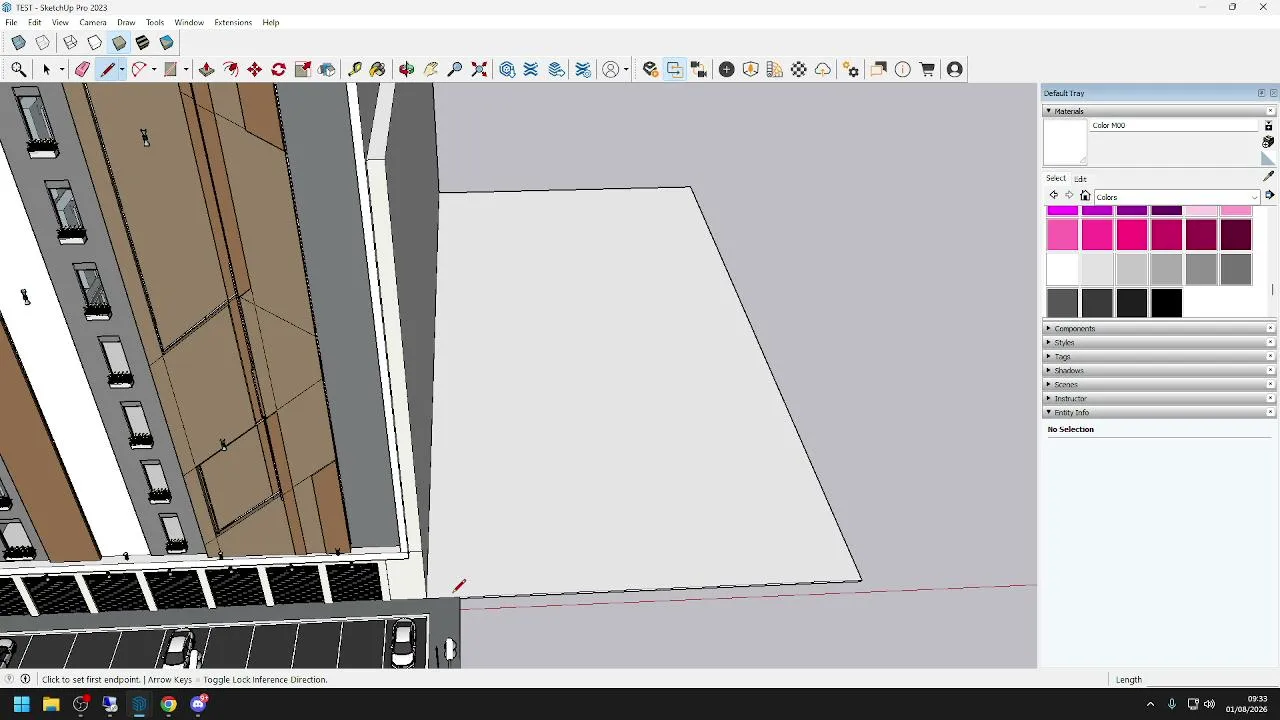This screenshot has width=1280, height=720.
Task: Open the Extensions menu
Action: (233, 22)
